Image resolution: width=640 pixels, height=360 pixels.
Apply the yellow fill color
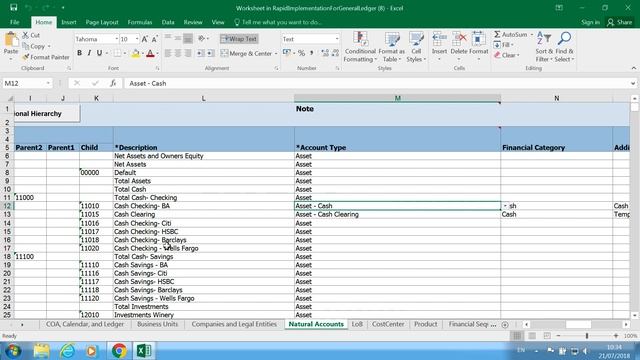[x=136, y=53]
